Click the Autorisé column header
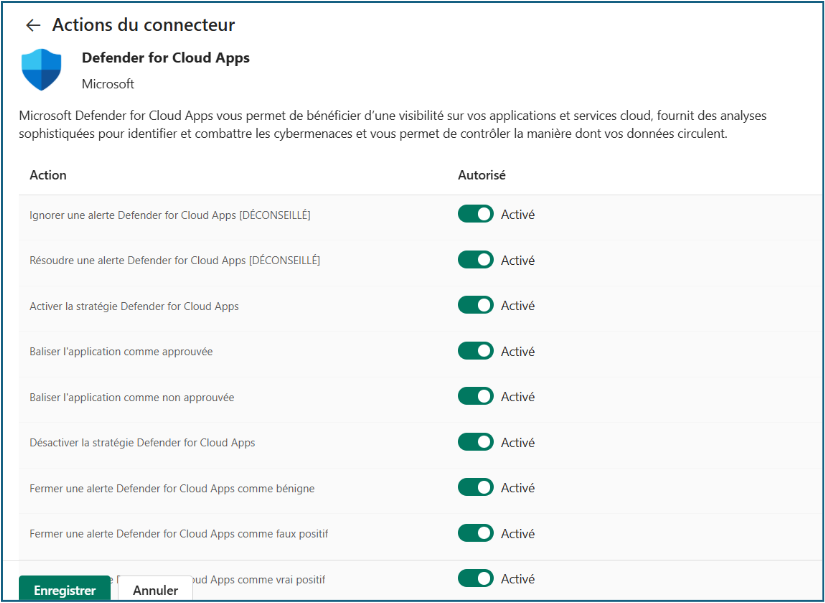The width and height of the screenshot is (825, 603). click(x=481, y=175)
